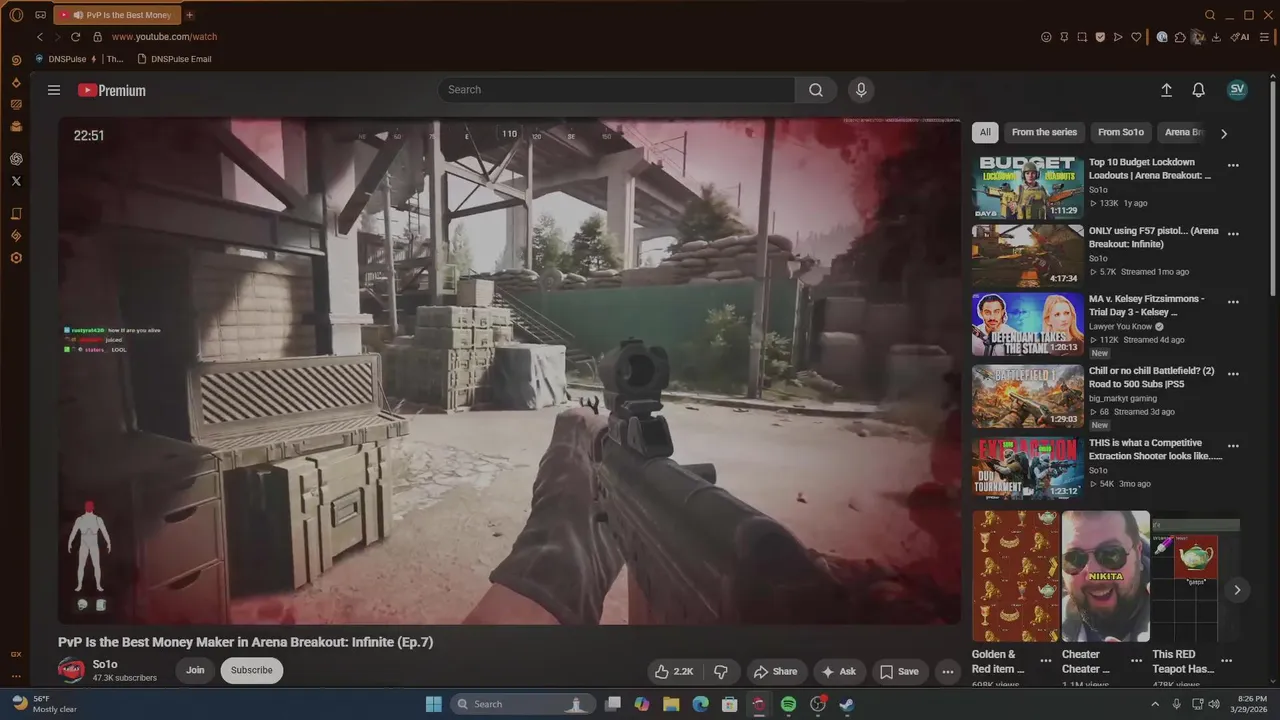Open Opera easy setup sliders icon
1280x720 pixels.
pos(1265,37)
